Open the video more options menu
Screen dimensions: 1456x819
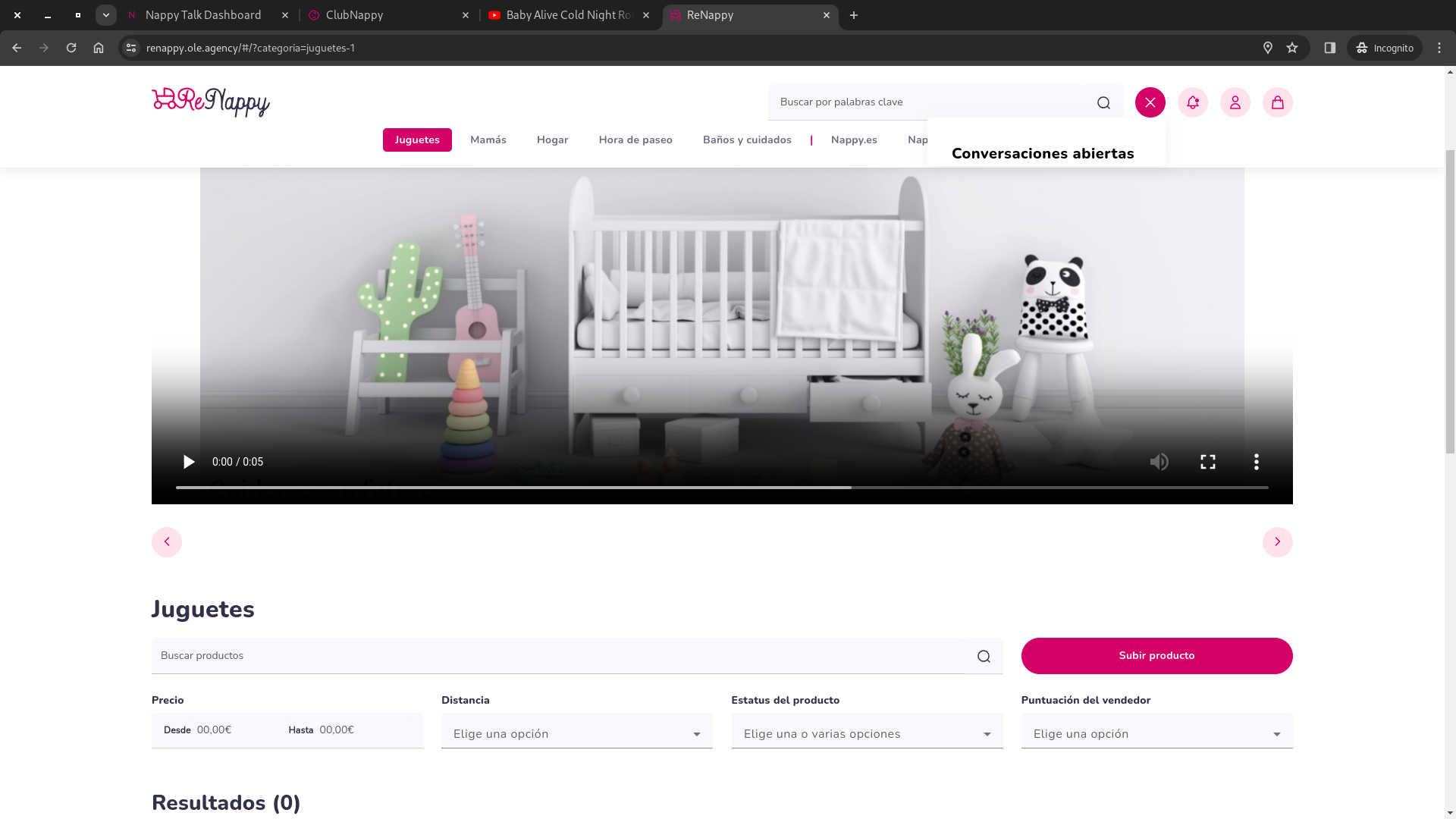[1256, 462]
